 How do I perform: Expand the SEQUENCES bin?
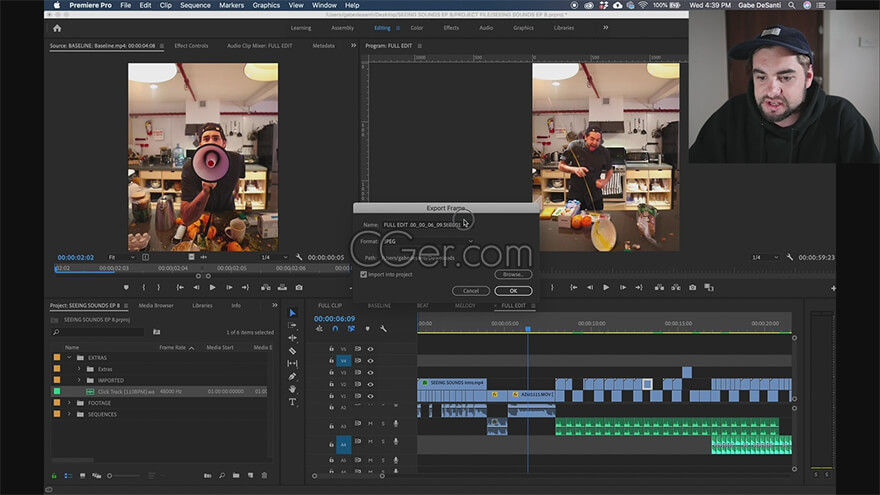tap(69, 414)
